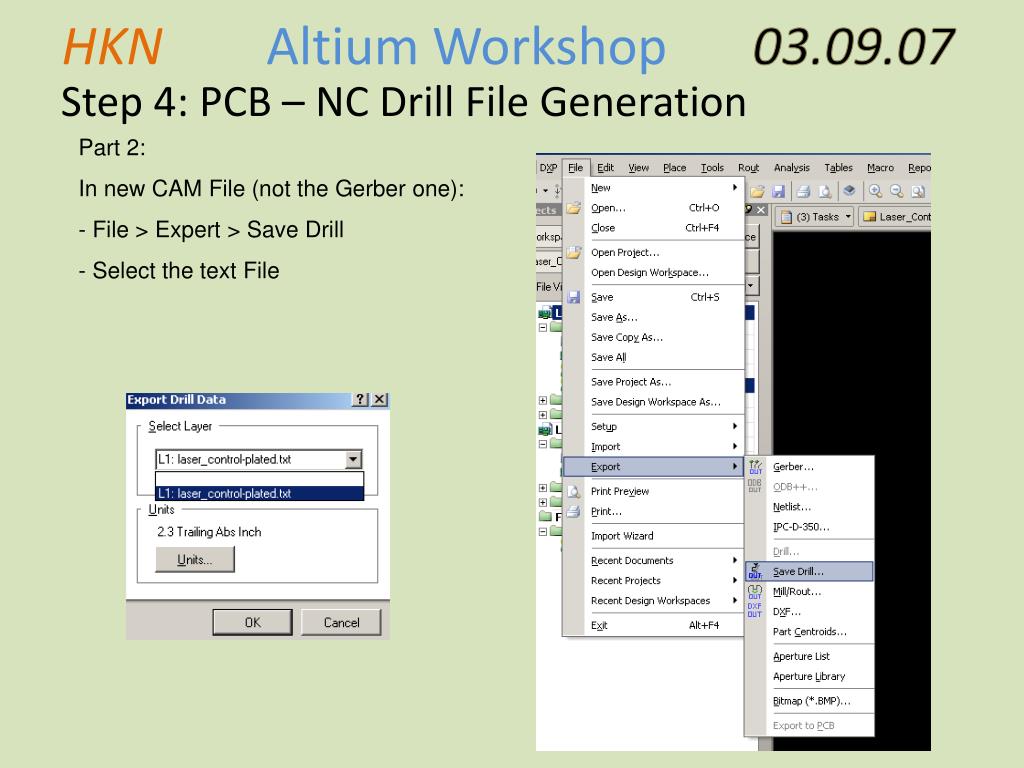Click the Gerber OUT icon in the Export submenu
Viewport: 1024px width, 768px height.
click(756, 466)
